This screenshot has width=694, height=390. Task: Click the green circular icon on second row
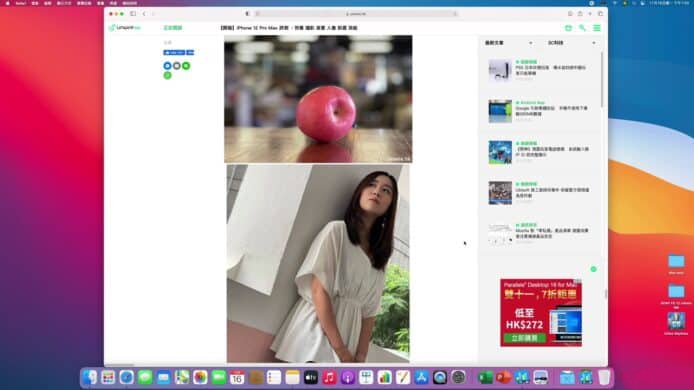[167, 76]
